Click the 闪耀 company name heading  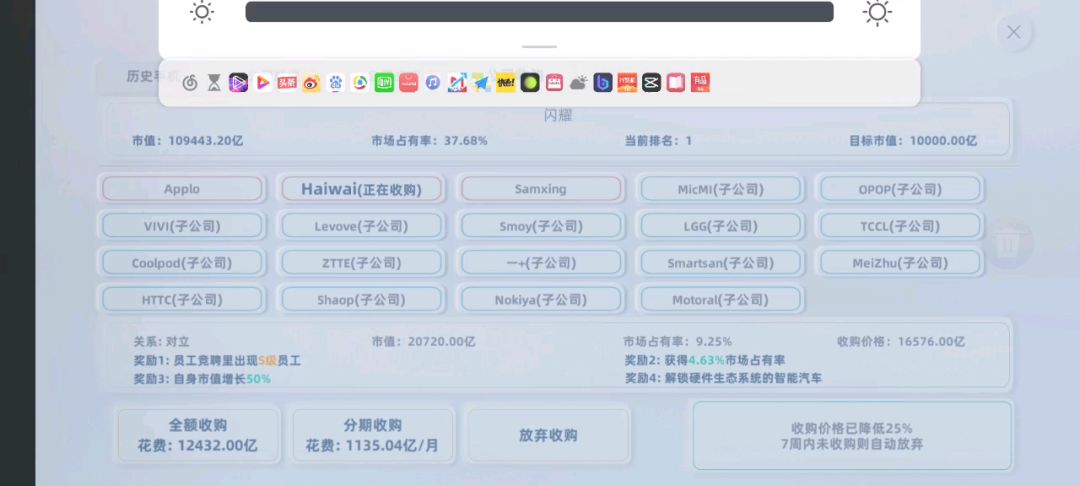558,116
